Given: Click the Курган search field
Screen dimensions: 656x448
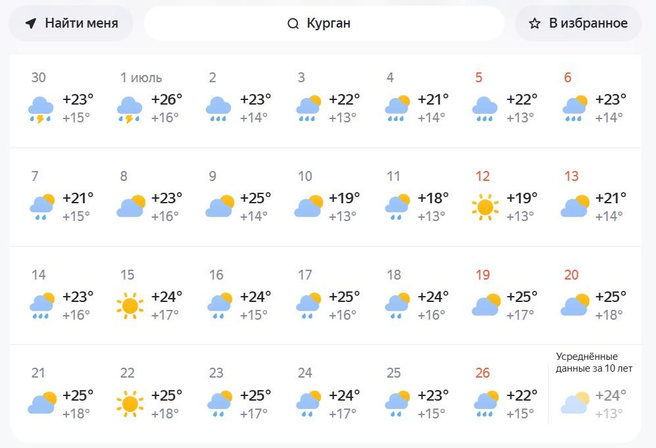Looking at the screenshot, I should [324, 23].
